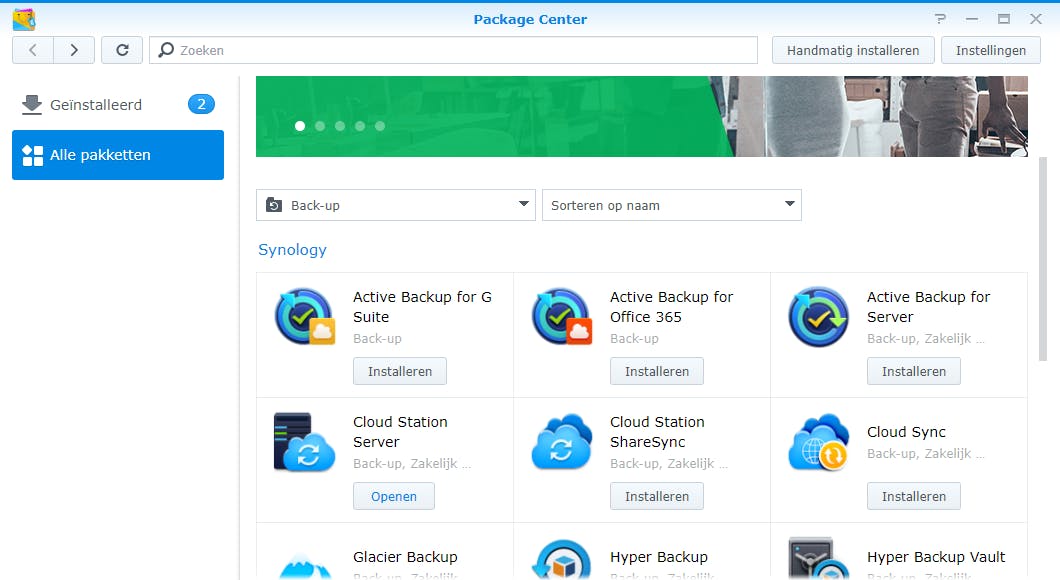Image resolution: width=1060 pixels, height=580 pixels.
Task: Open the help question mark button
Action: pos(940,19)
